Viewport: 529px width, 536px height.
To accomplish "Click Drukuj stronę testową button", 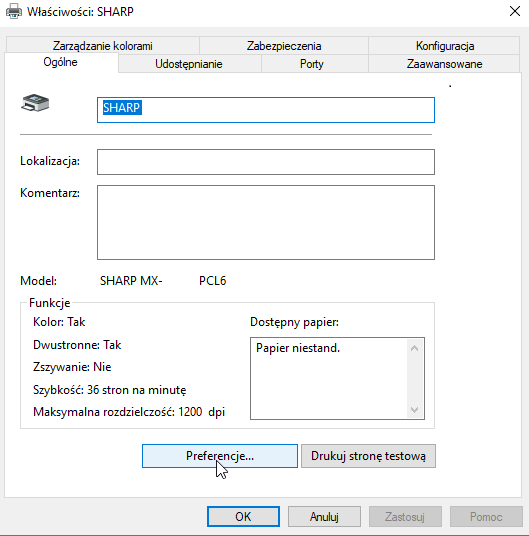I will pyautogui.click(x=368, y=456).
